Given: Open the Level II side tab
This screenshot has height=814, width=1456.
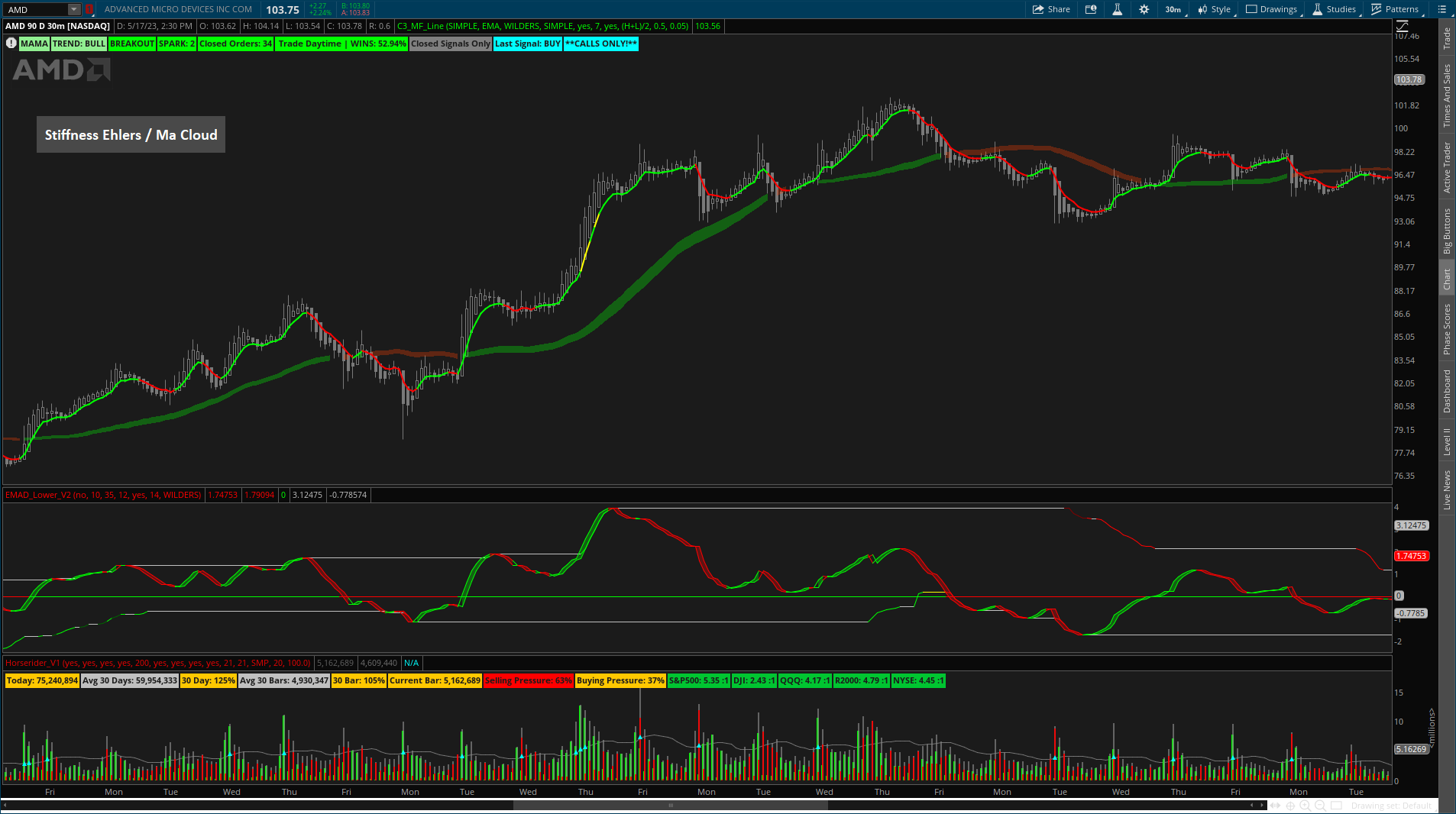Looking at the screenshot, I should [1447, 441].
